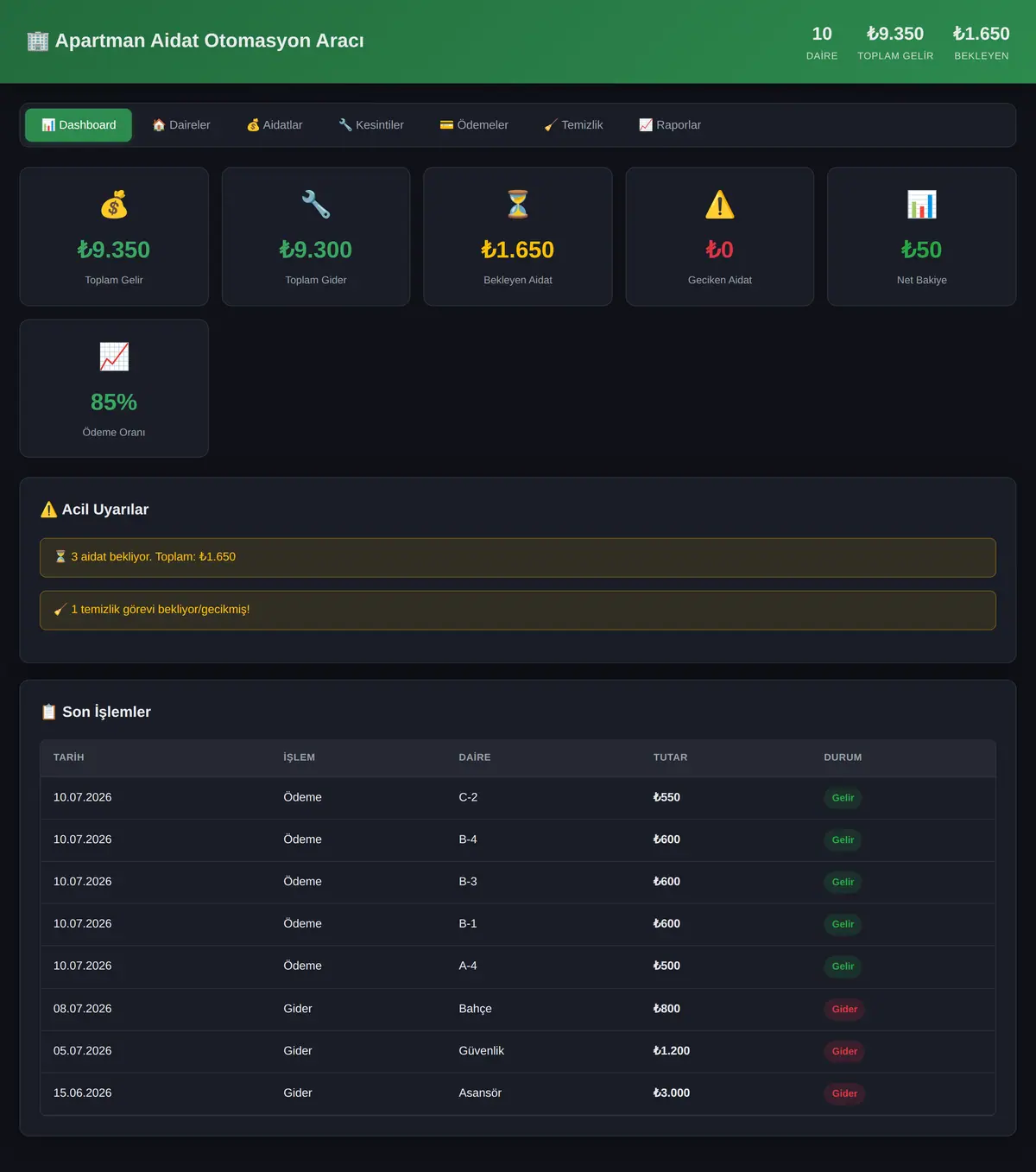The width and height of the screenshot is (1036, 1172).
Task: Click the Gider badge in the Asansör row
Action: tap(844, 1093)
